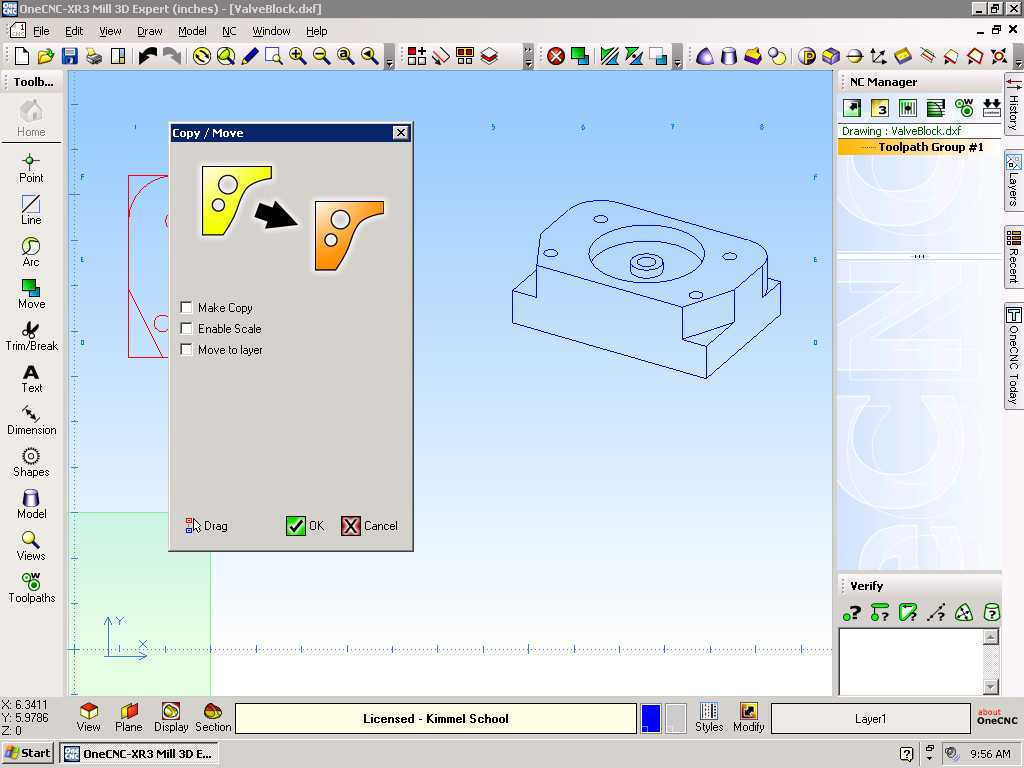Click the Undo arrow icon
This screenshot has height=768, width=1024.
(x=148, y=56)
